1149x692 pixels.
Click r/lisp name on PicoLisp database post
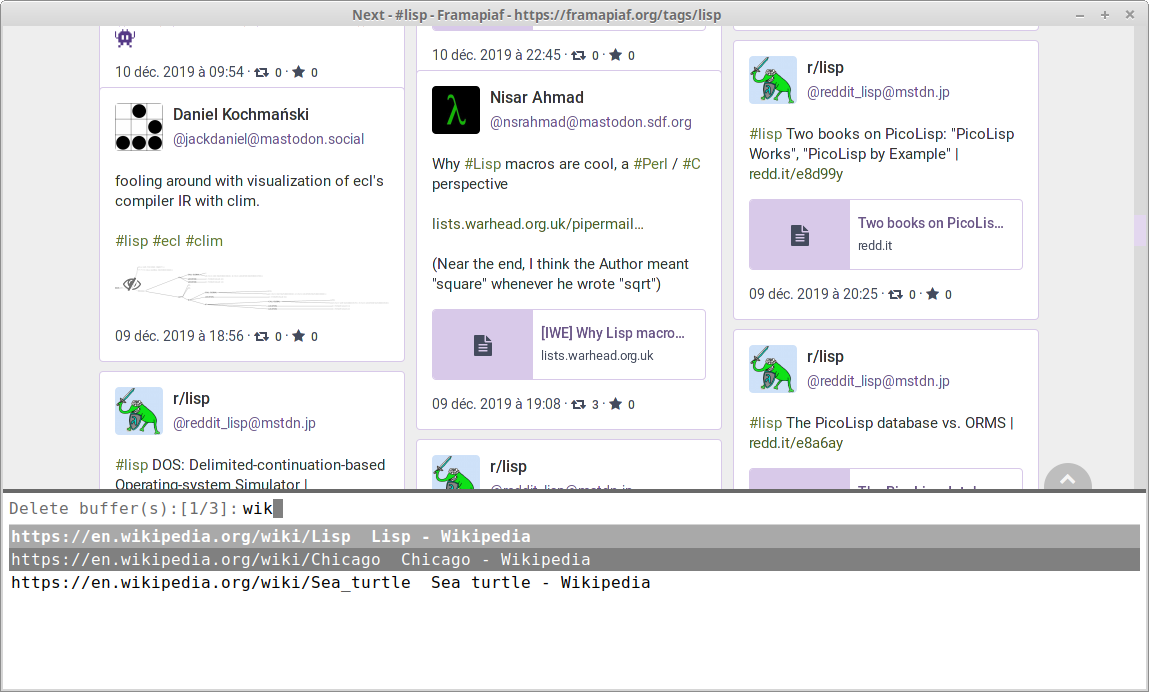(825, 356)
